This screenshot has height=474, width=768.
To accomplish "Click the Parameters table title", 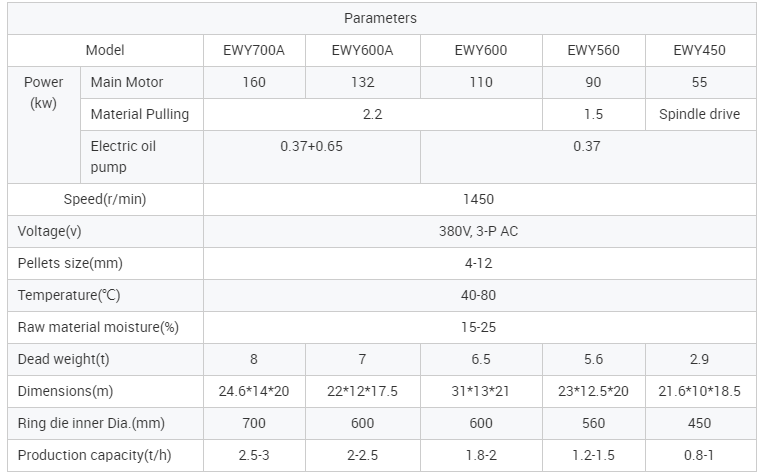I will pos(380,18).
